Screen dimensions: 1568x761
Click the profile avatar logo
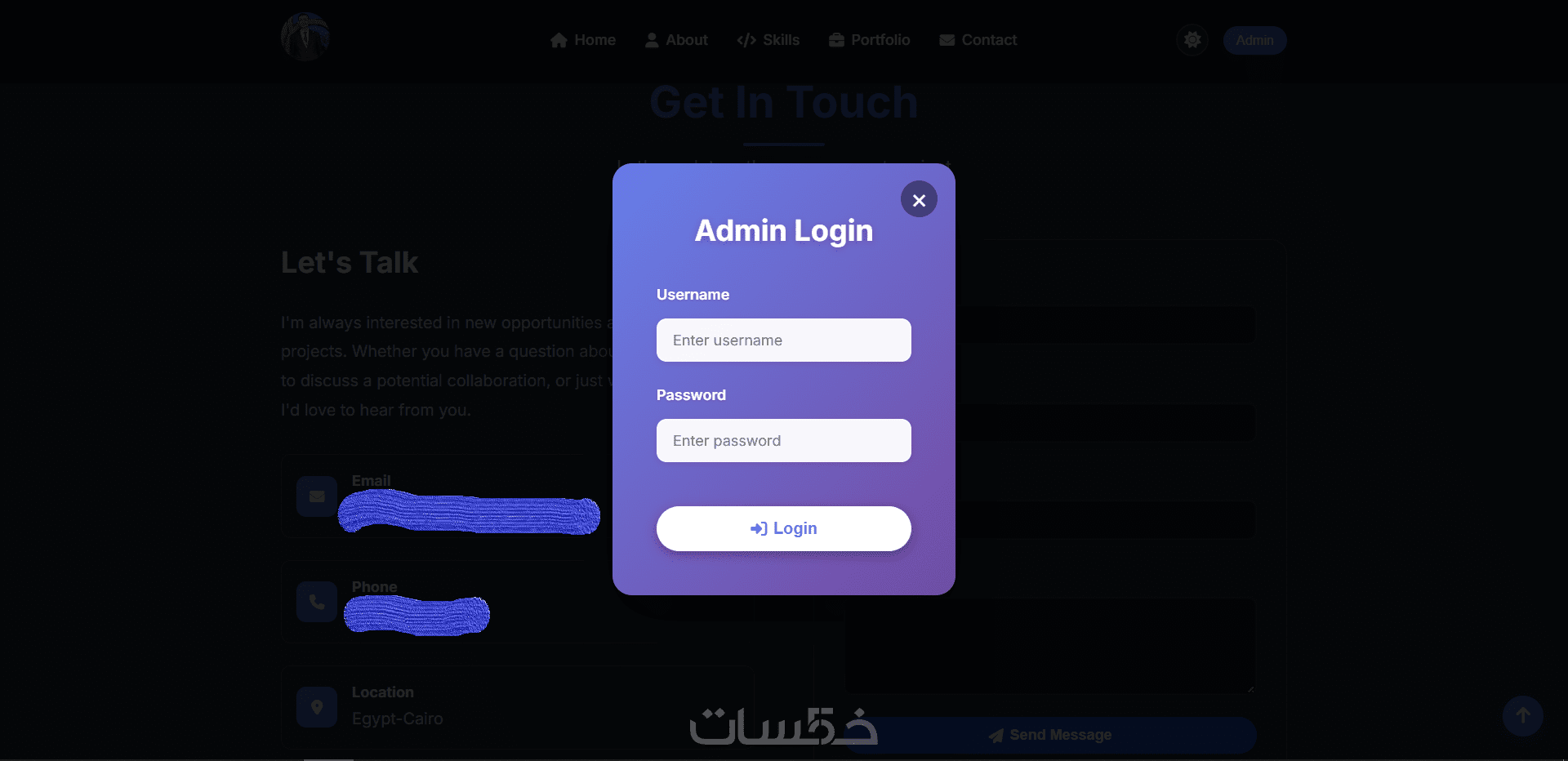click(x=305, y=37)
